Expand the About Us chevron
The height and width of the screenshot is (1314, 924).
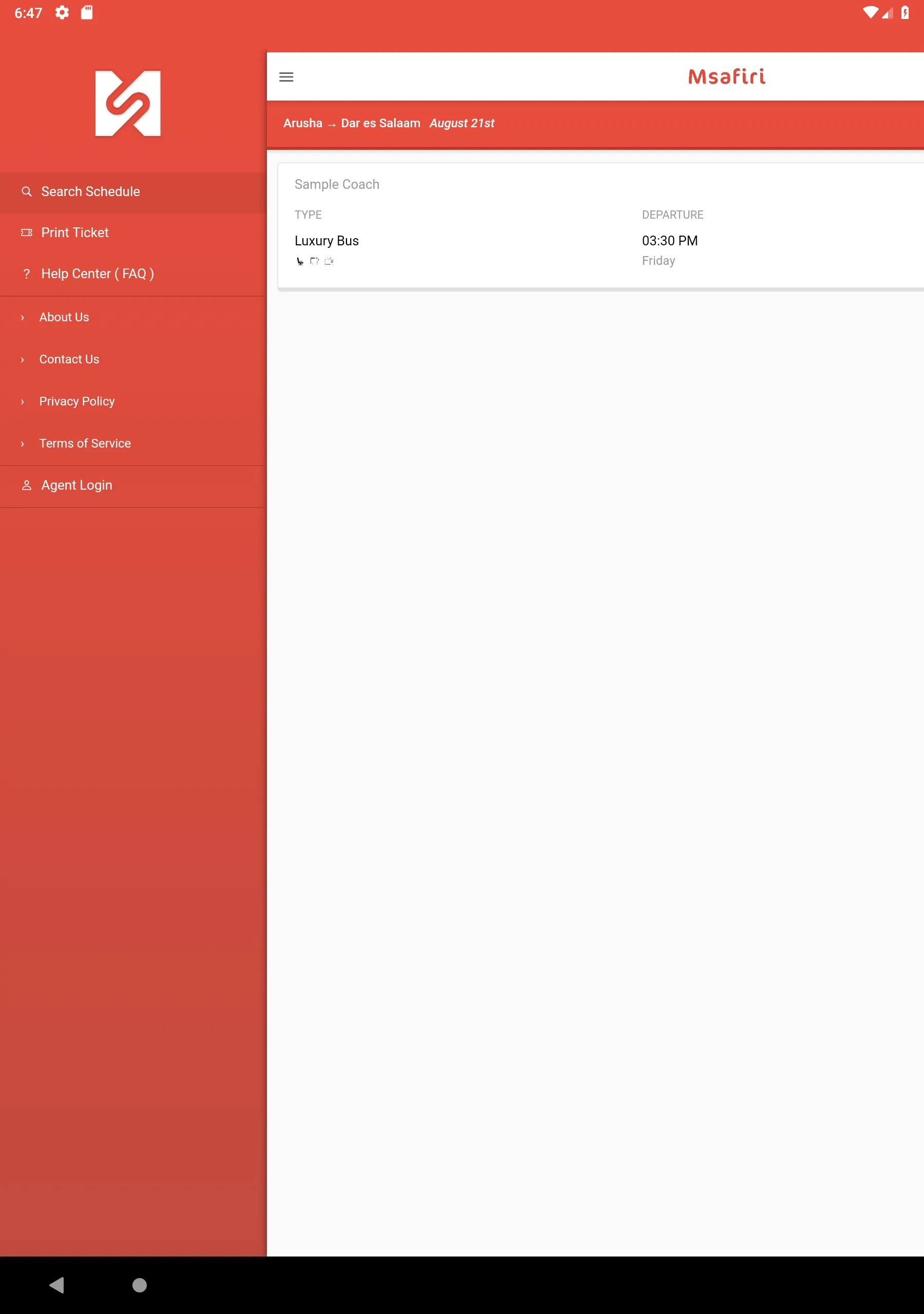coord(22,318)
